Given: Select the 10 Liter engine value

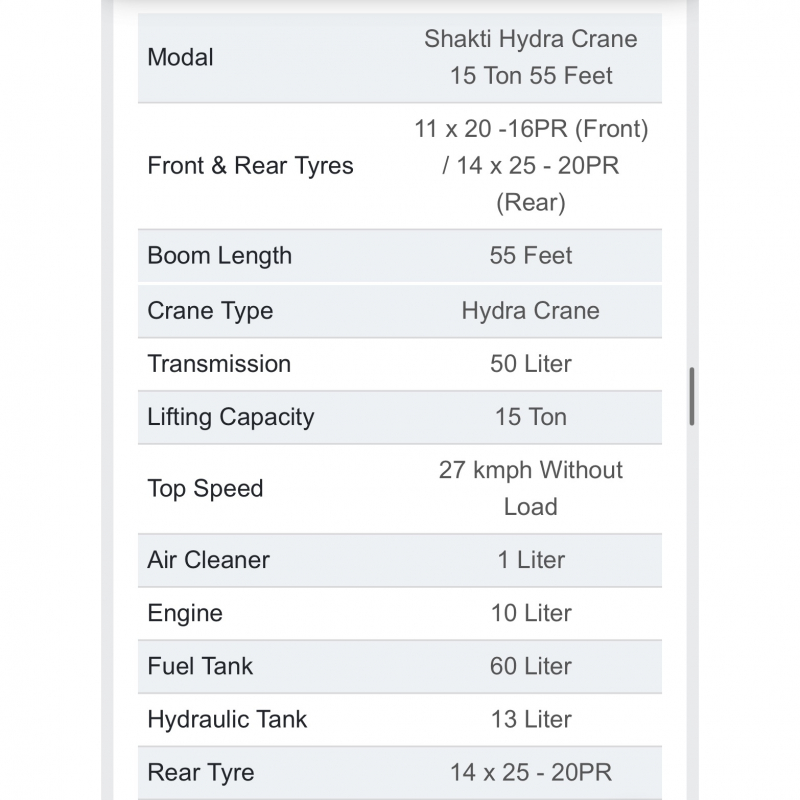Looking at the screenshot, I should 531,613.
